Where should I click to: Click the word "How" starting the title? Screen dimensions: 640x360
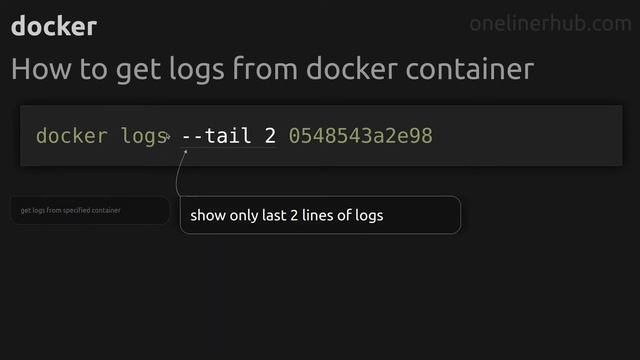tap(41, 69)
